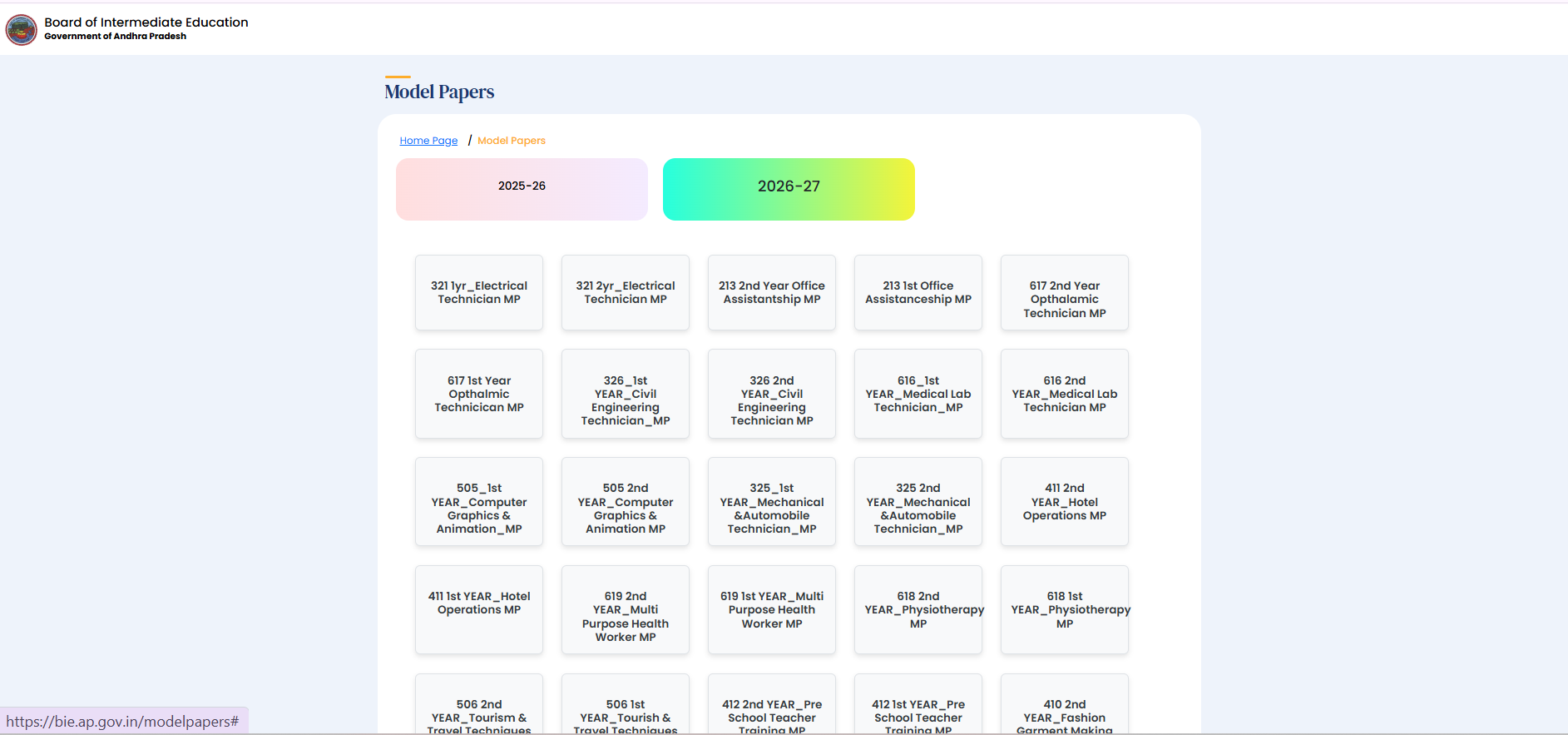
Task: Open 213 2nd Year Office Assistantship MP
Action: point(772,292)
